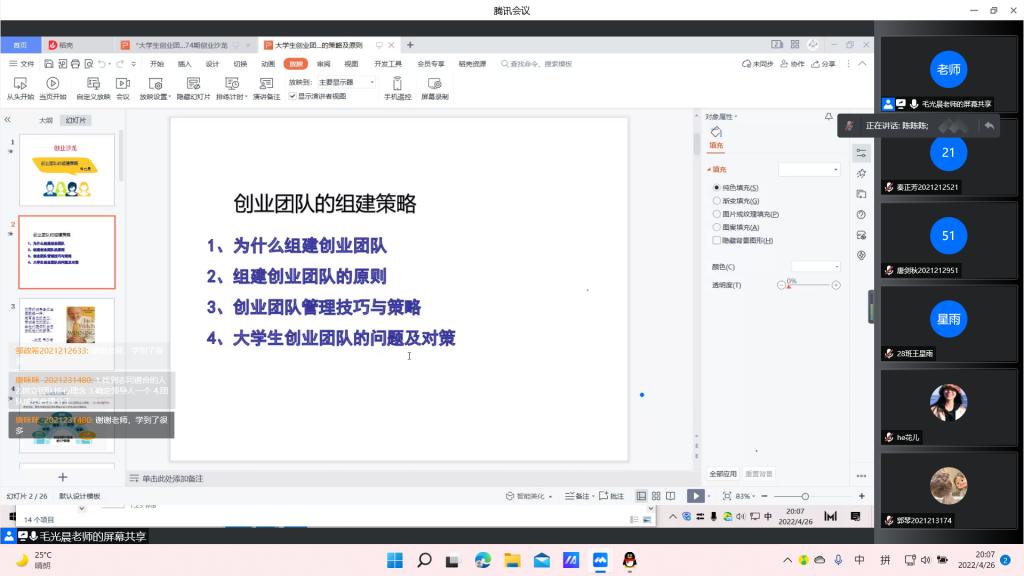Switch to the 插入 ribbon tab
Viewport: 1024px width, 576px height.
point(185,63)
